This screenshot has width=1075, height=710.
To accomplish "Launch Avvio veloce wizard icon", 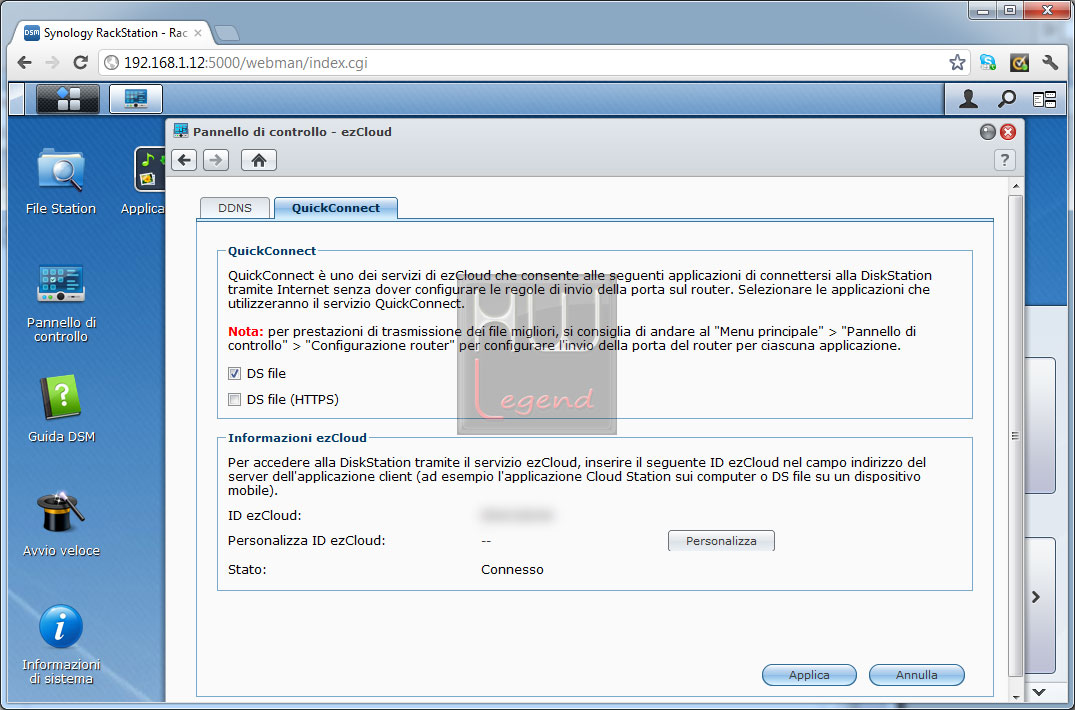I will pyautogui.click(x=61, y=524).
